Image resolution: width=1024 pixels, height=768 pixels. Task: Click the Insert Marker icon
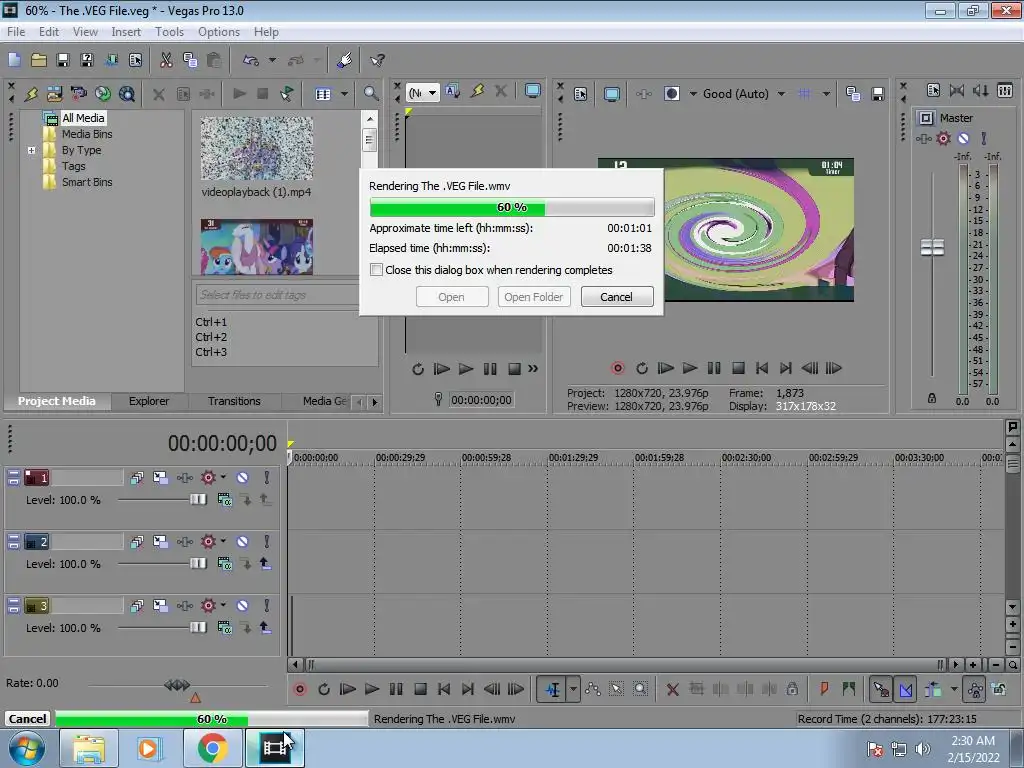click(824, 688)
